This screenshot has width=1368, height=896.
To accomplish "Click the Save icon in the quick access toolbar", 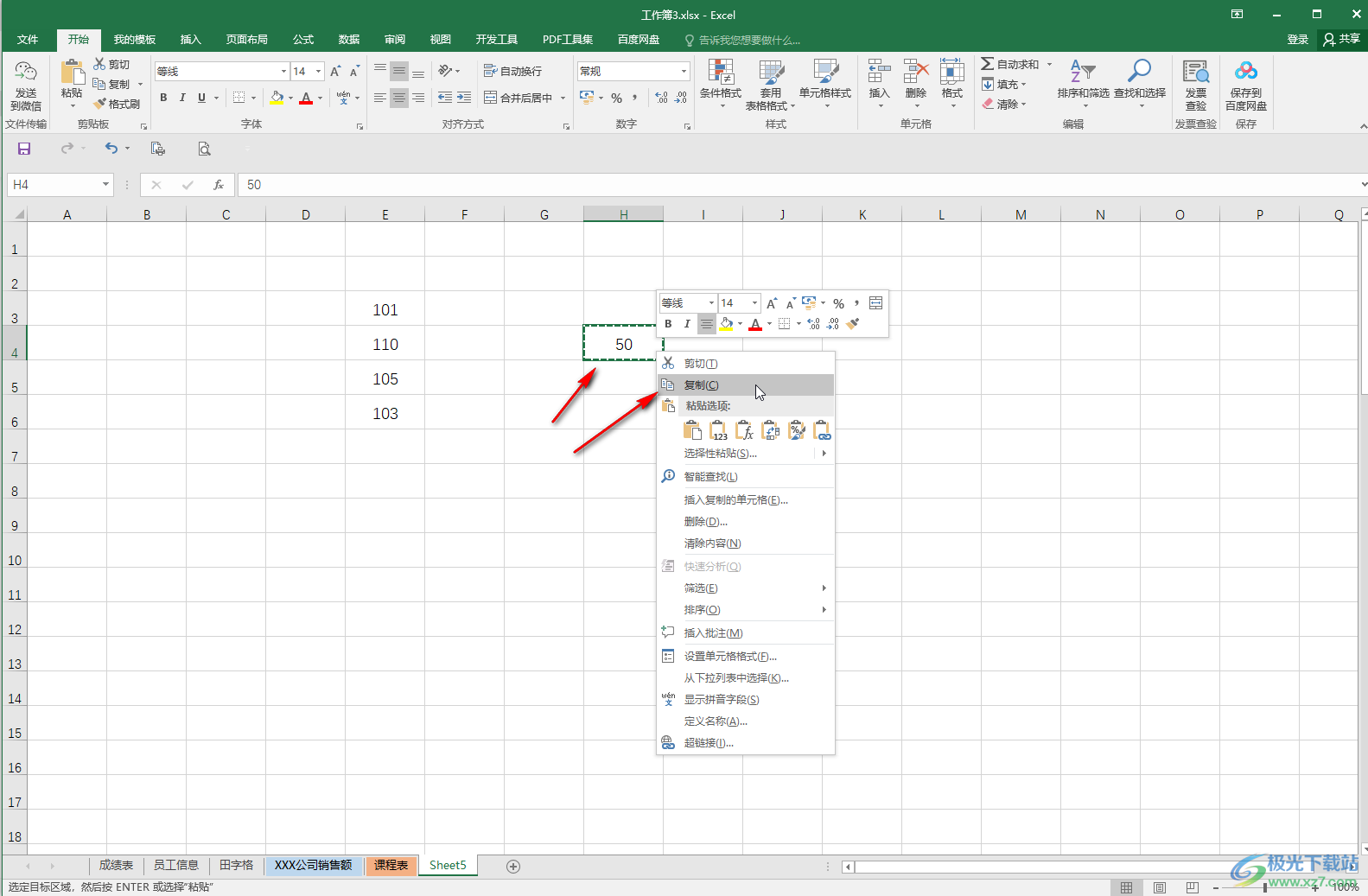I will 24,149.
